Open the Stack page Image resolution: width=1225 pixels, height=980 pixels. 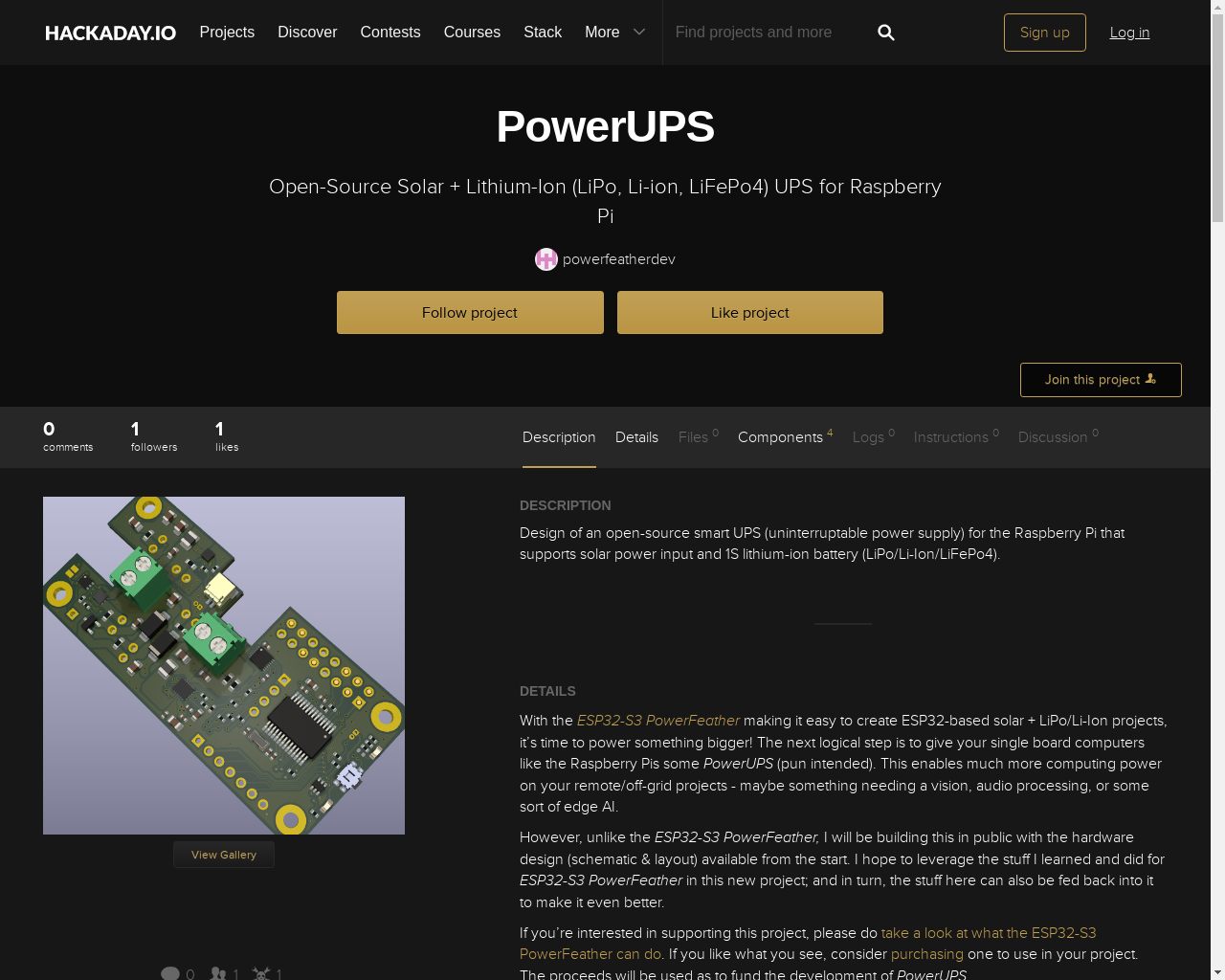(x=543, y=32)
